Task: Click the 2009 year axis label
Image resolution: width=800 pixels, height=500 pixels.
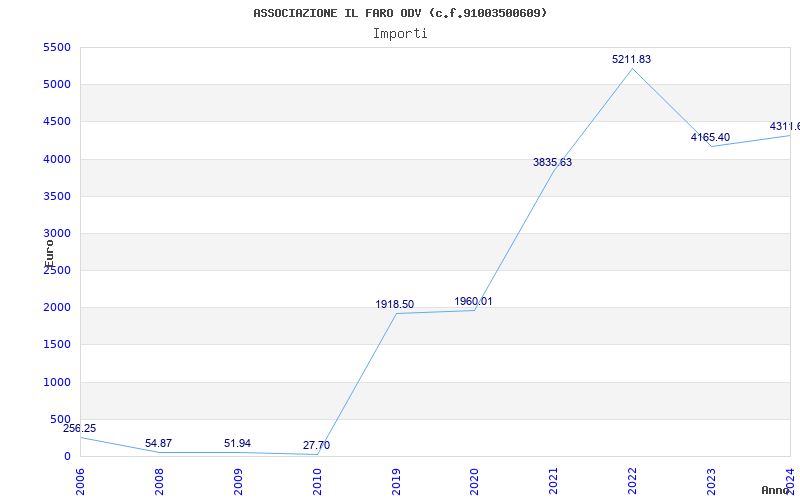Action: (238, 481)
